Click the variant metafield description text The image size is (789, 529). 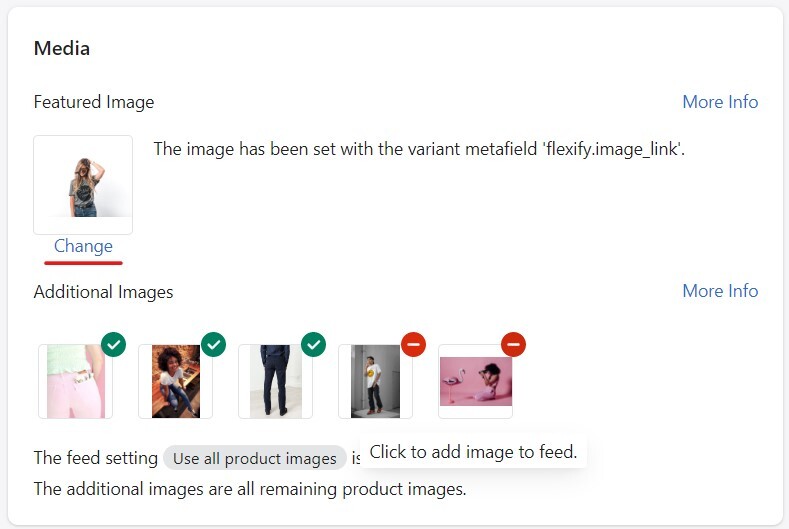(419, 150)
